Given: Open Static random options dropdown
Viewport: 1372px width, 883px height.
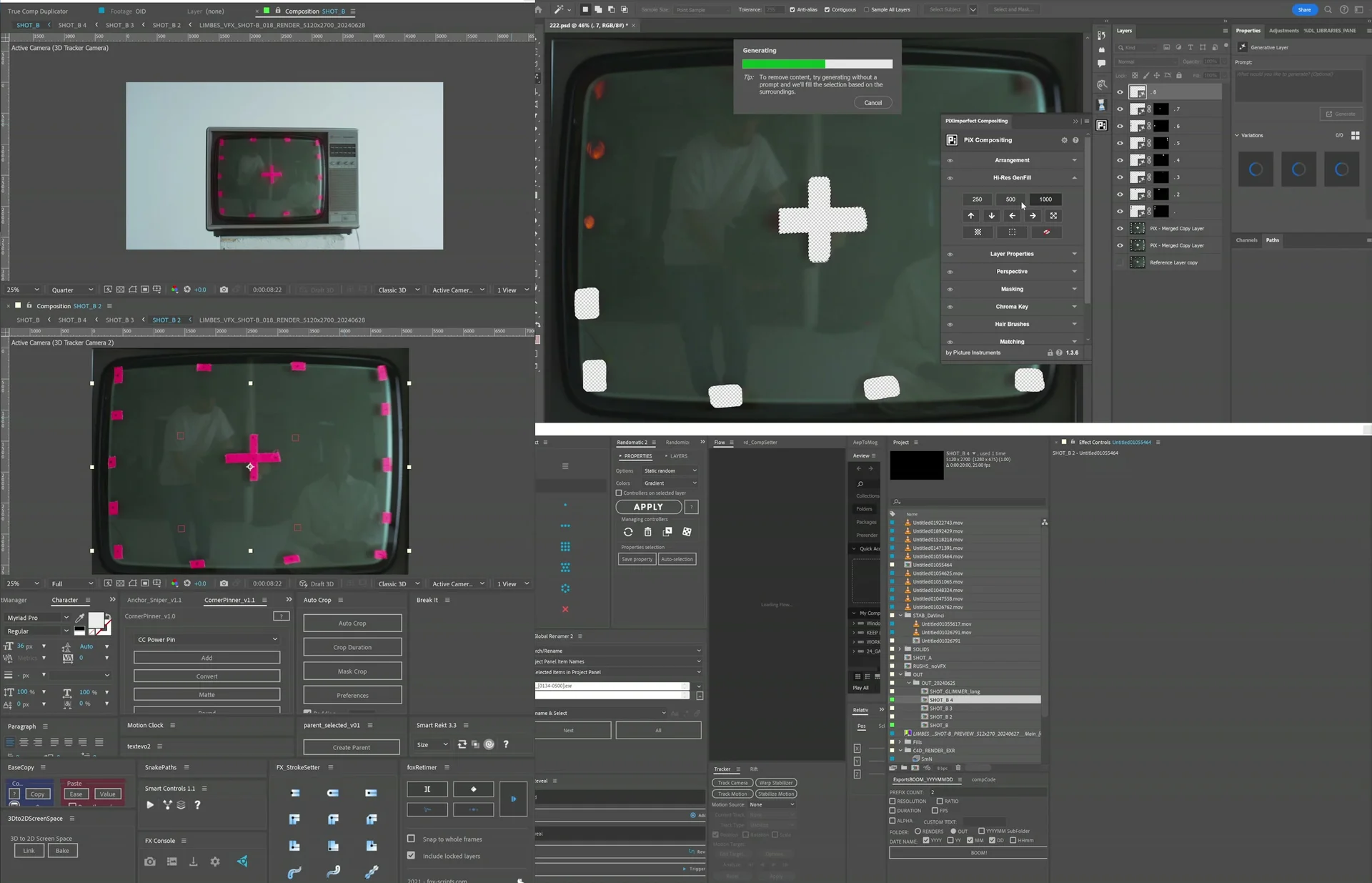Looking at the screenshot, I should (670, 470).
